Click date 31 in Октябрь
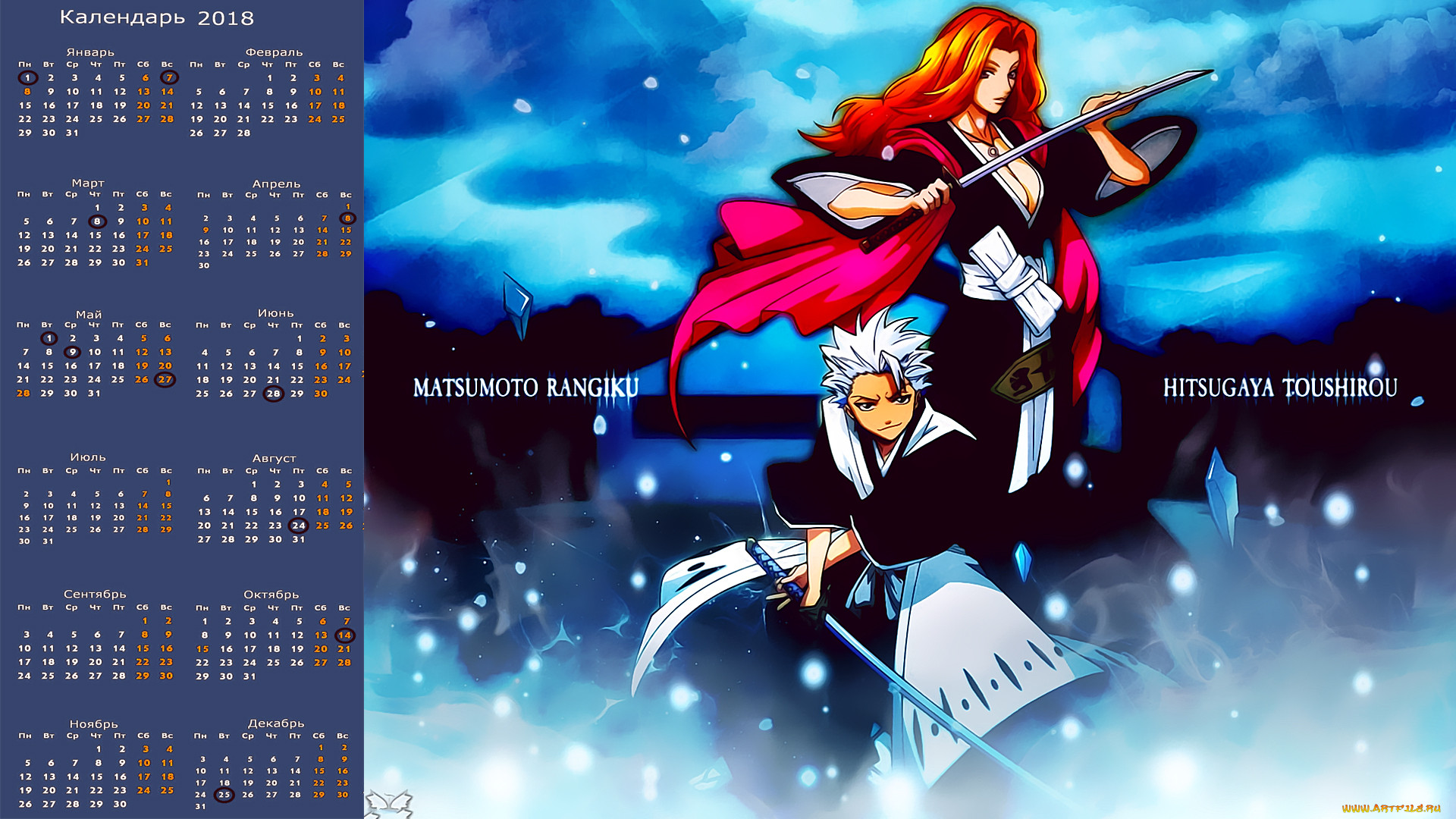This screenshot has height=819, width=1456. click(249, 676)
